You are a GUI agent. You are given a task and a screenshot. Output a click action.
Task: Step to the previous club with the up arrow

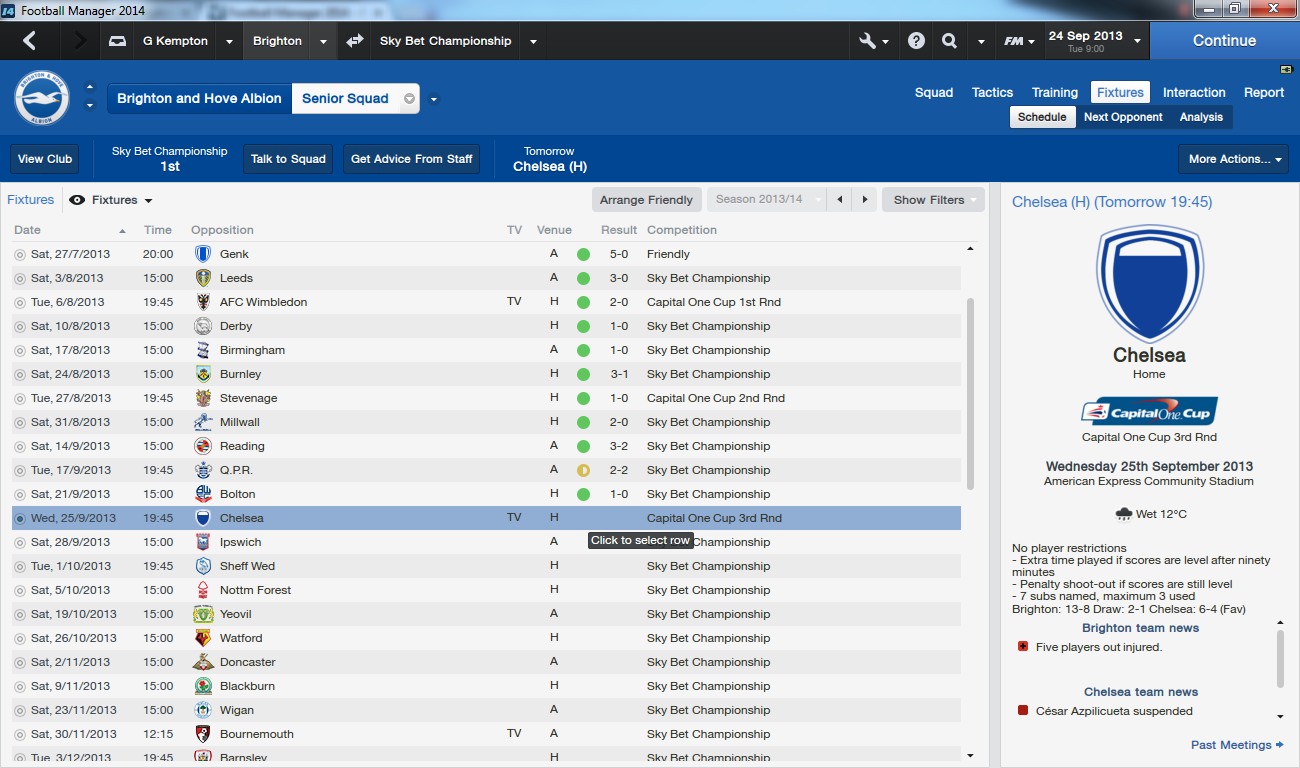(x=90, y=86)
